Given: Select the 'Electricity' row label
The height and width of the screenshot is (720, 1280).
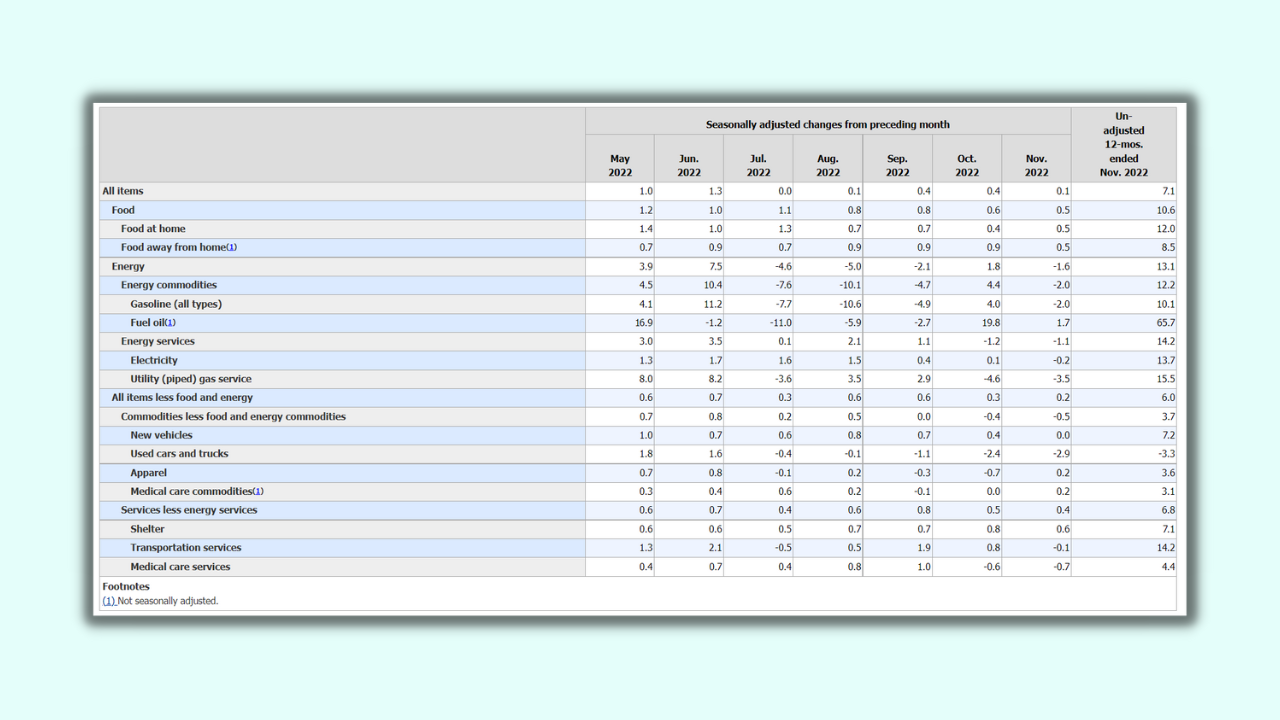Looking at the screenshot, I should pos(154,360).
